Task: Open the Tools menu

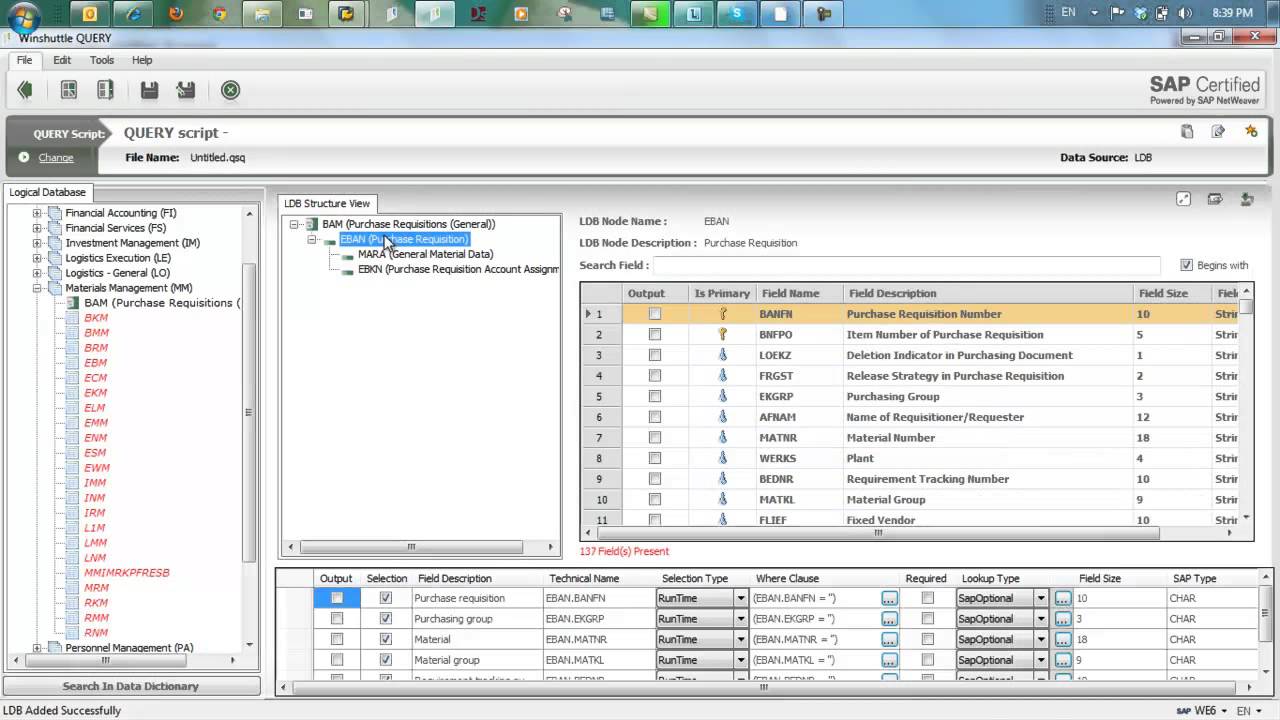Action: pos(102,60)
